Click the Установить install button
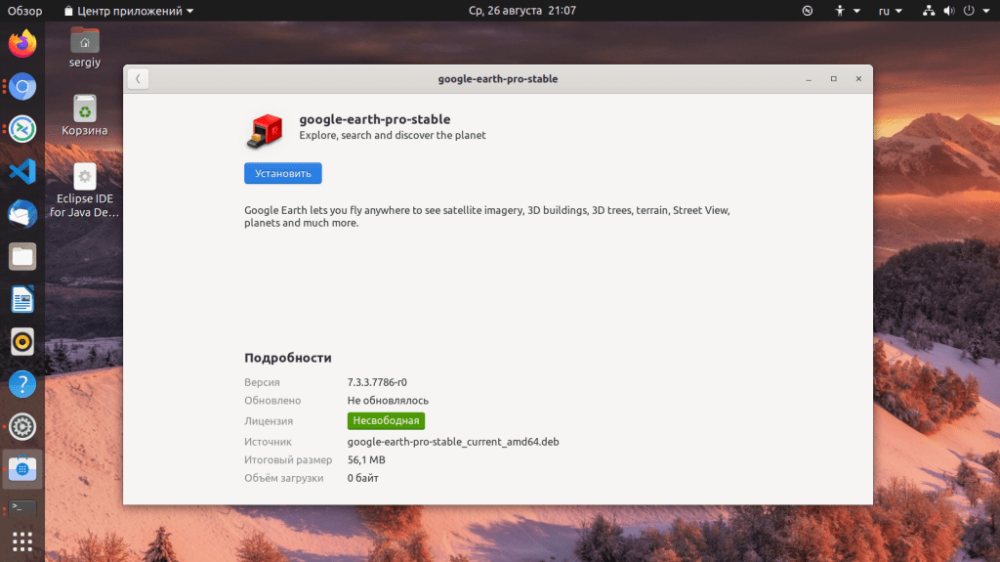The height and width of the screenshot is (562, 1000). click(x=283, y=174)
